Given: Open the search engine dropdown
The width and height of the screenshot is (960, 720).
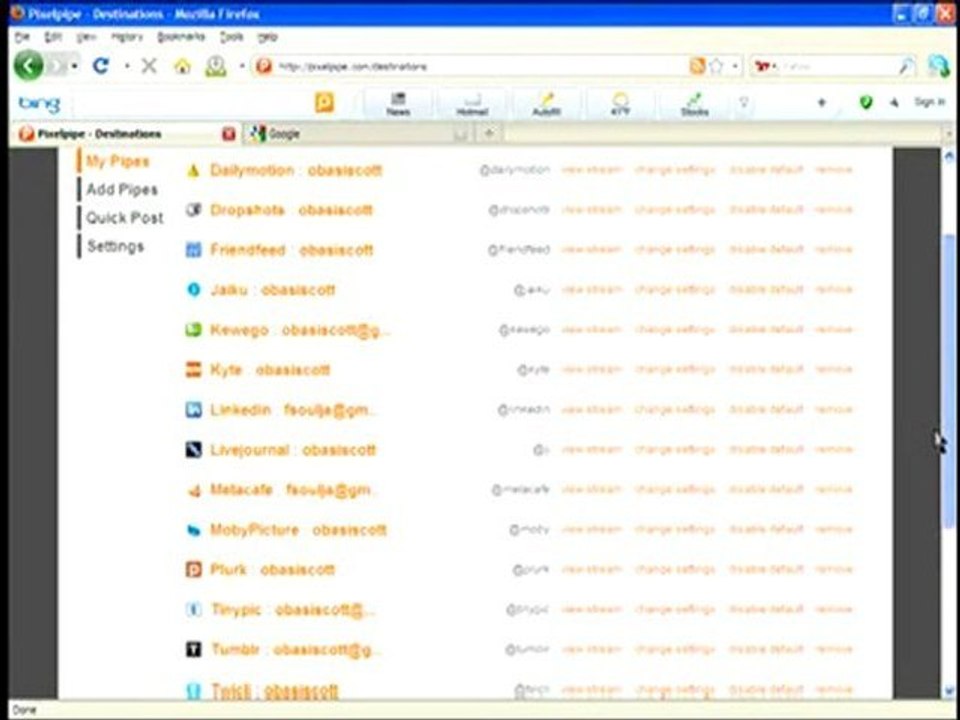Looking at the screenshot, I should point(766,66).
